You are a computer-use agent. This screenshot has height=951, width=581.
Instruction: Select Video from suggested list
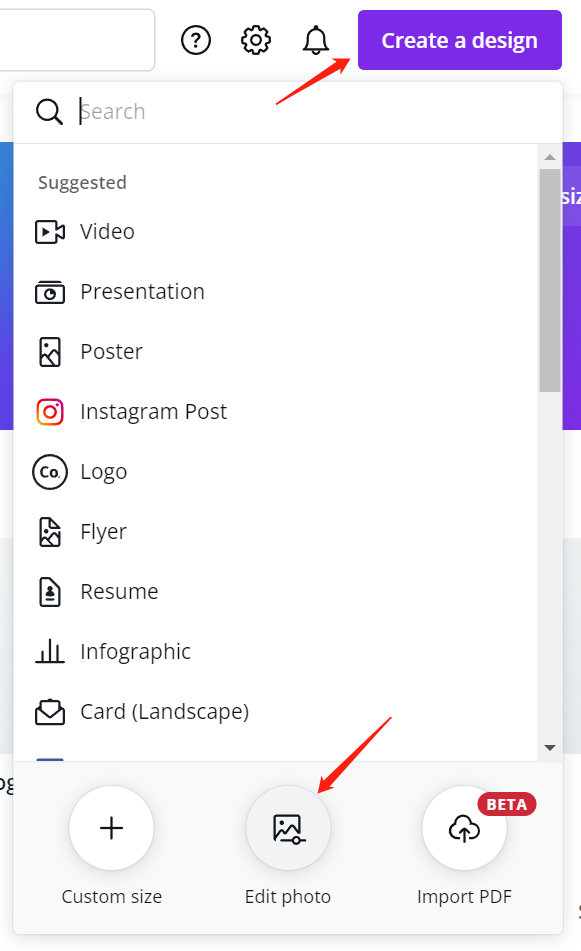tap(107, 232)
